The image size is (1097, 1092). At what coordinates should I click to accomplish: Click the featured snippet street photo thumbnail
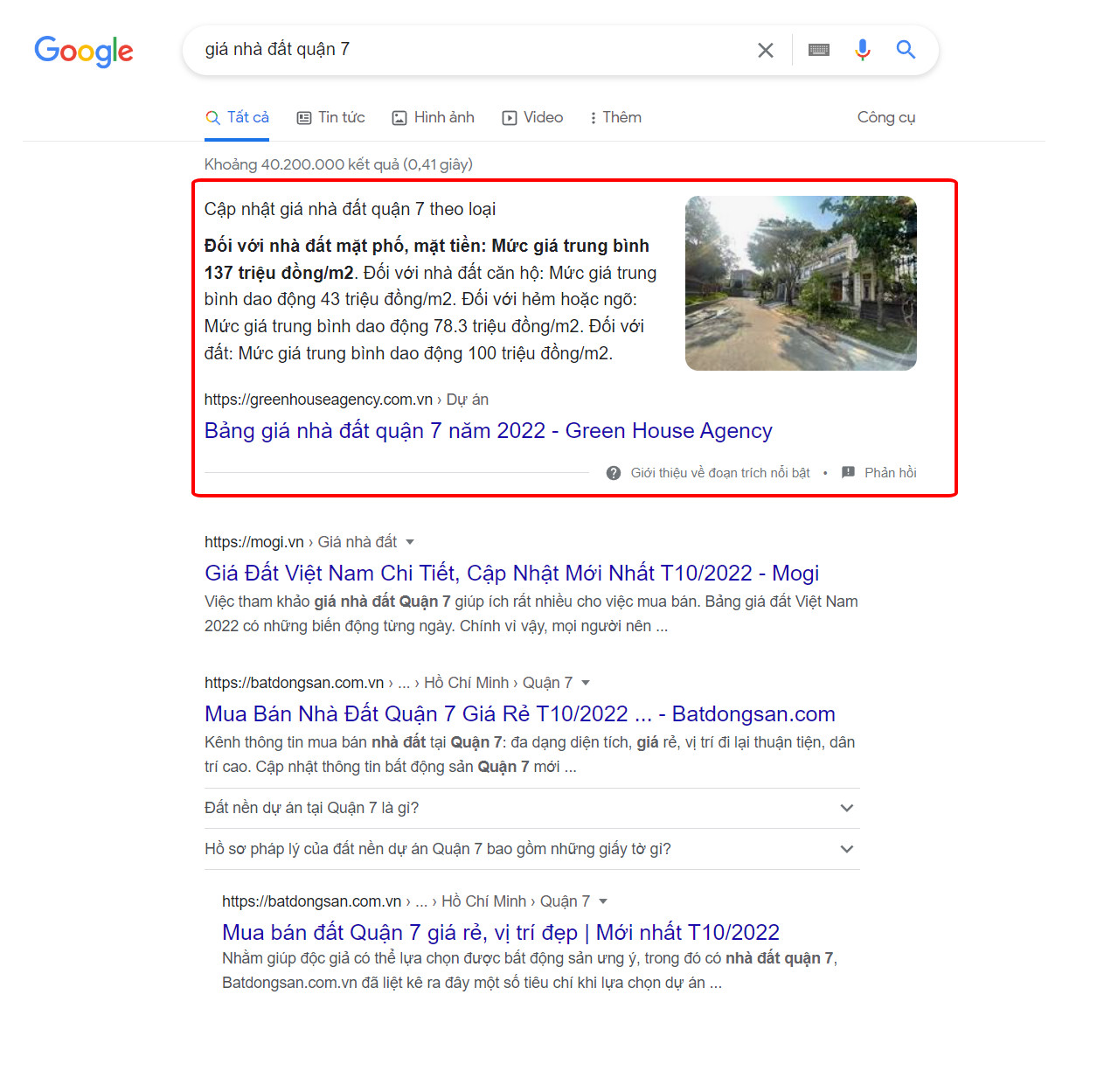click(x=801, y=283)
